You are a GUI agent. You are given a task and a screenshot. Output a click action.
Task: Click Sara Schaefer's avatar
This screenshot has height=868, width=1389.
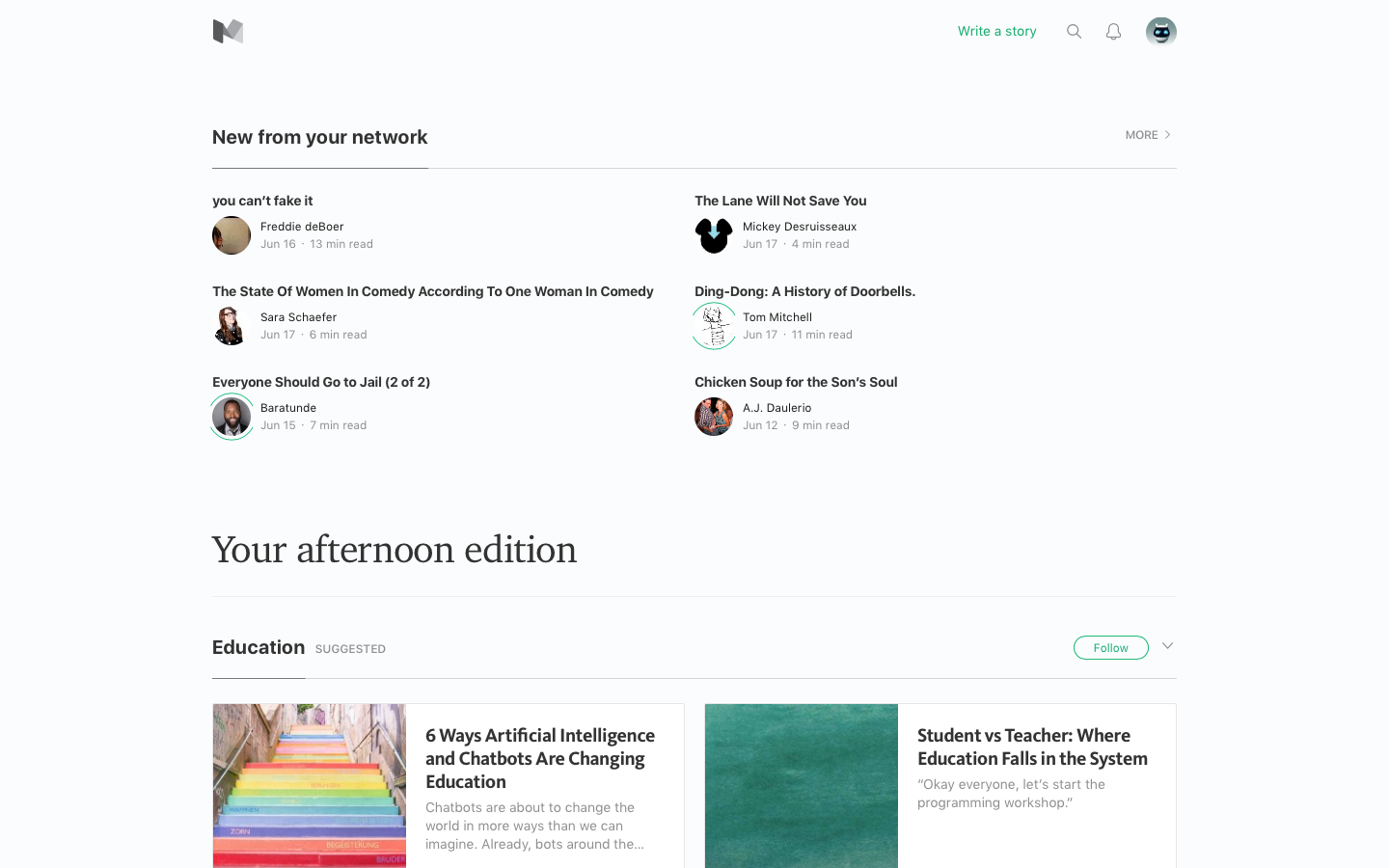point(231,326)
